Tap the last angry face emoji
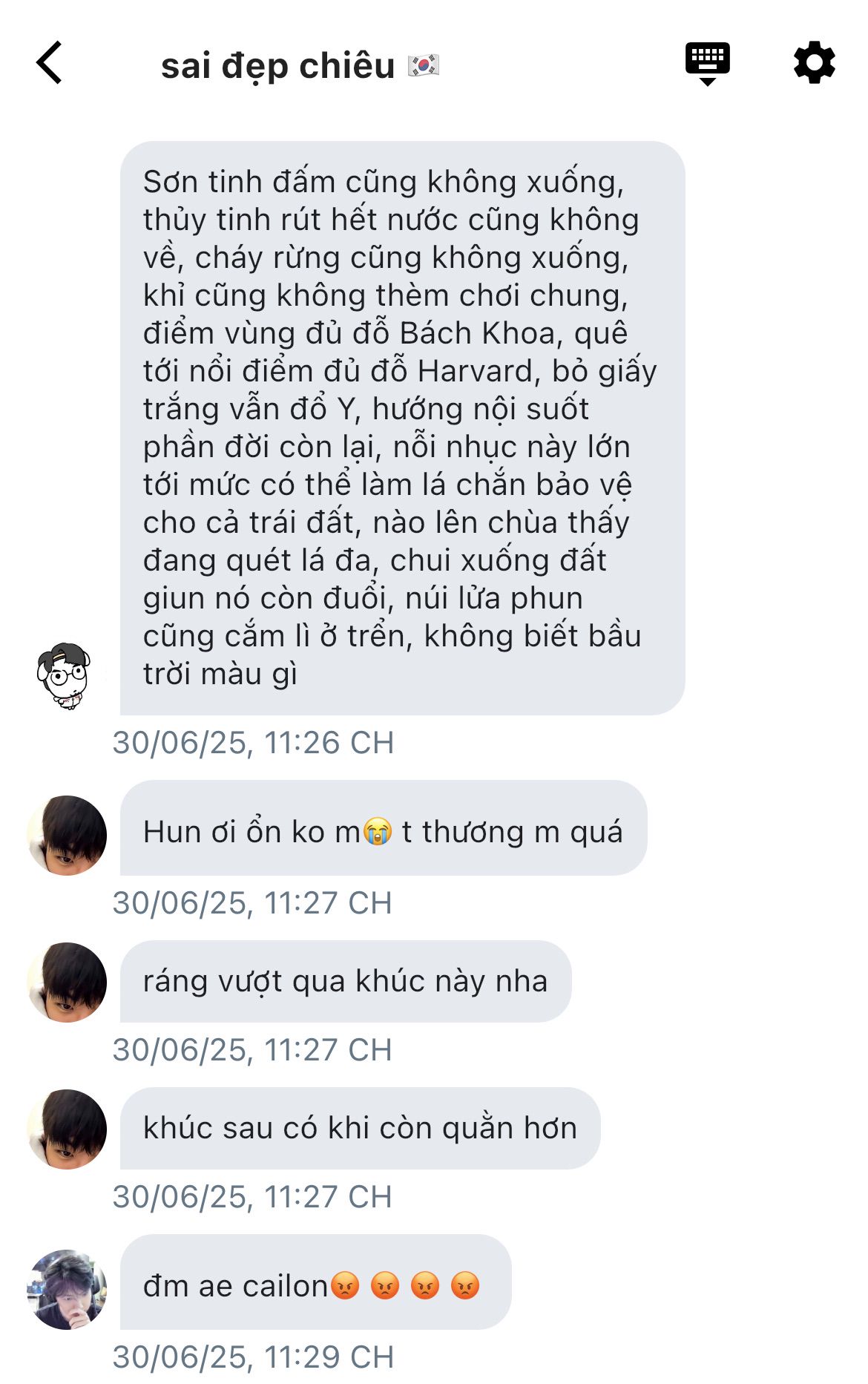The width and height of the screenshot is (868, 1384). point(465,1285)
